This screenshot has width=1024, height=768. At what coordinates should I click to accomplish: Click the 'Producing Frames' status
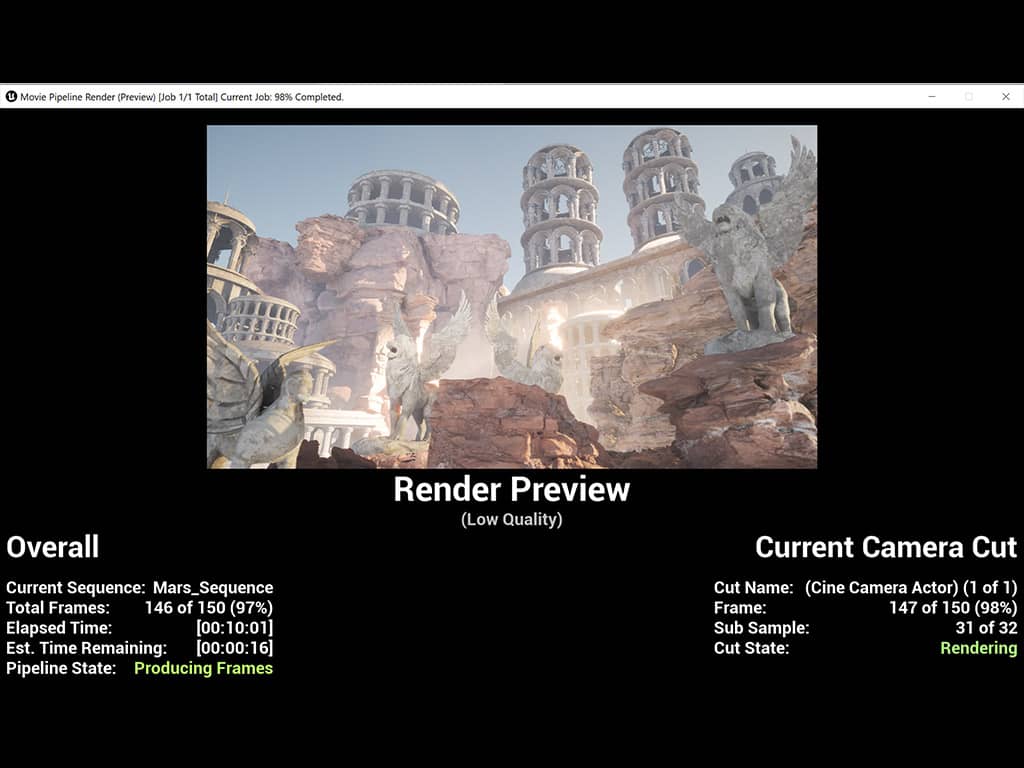tap(204, 669)
